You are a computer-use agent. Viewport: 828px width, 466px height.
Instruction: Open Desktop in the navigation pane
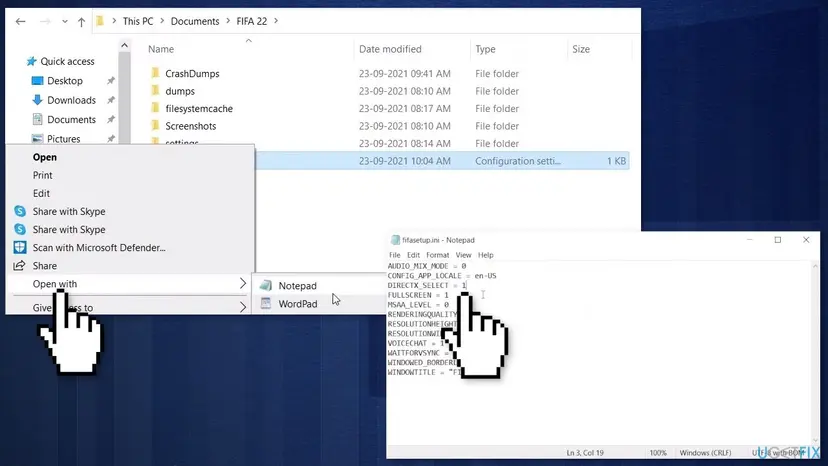pyautogui.click(x=64, y=81)
